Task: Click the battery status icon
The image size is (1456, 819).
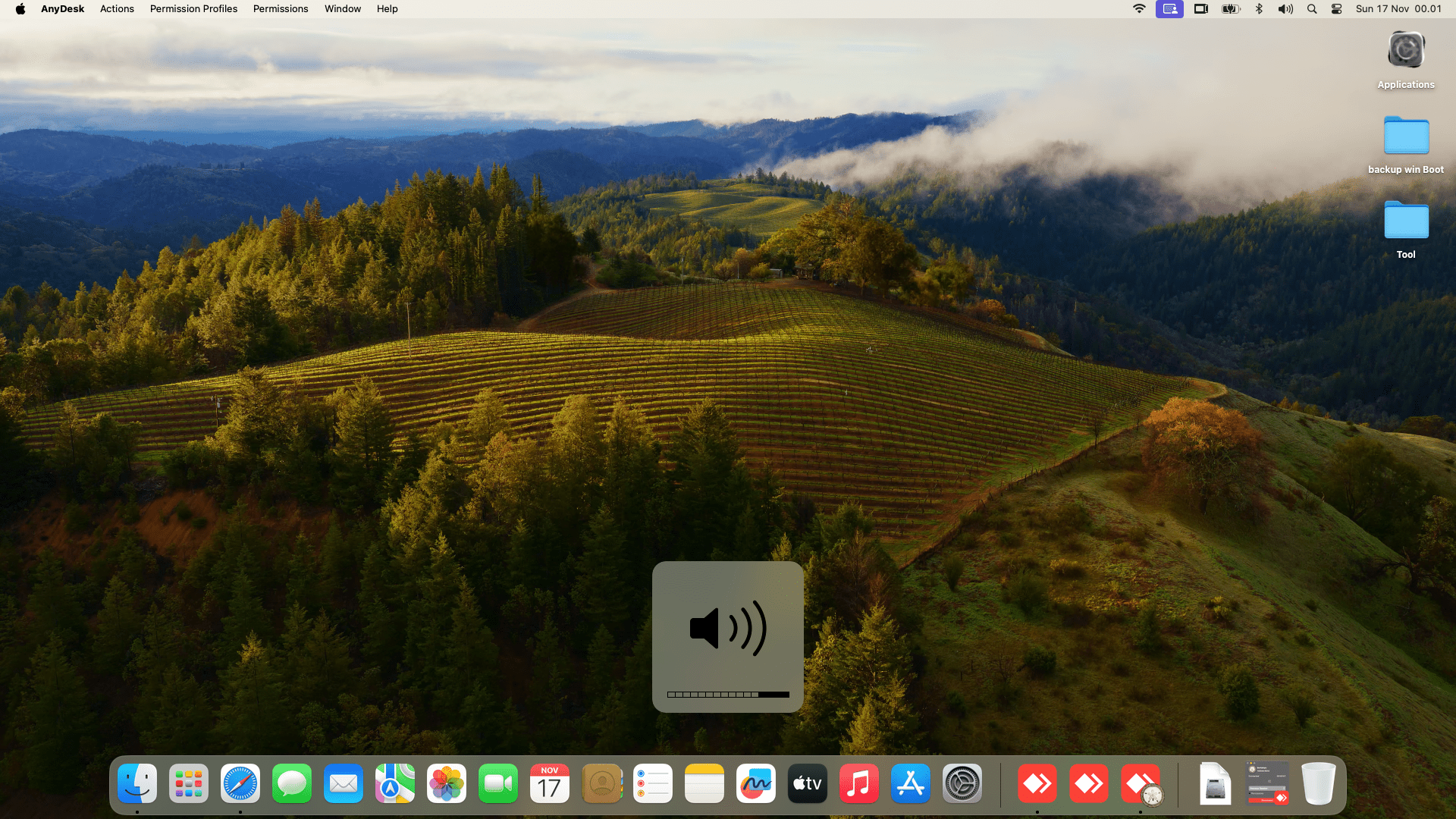Action: coord(1230,9)
